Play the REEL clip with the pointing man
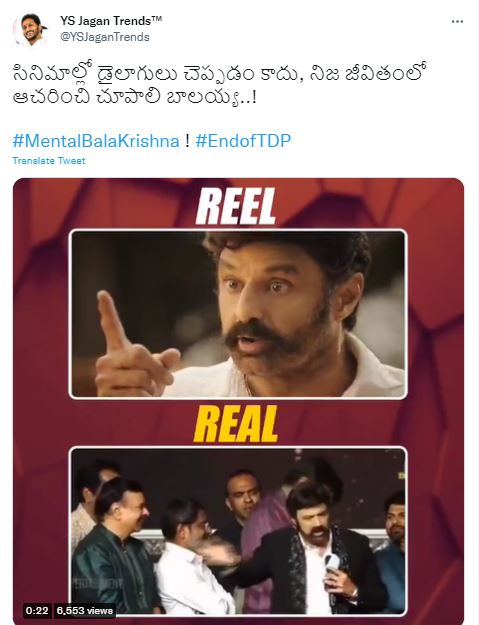The height and width of the screenshot is (625, 479). 238,314
